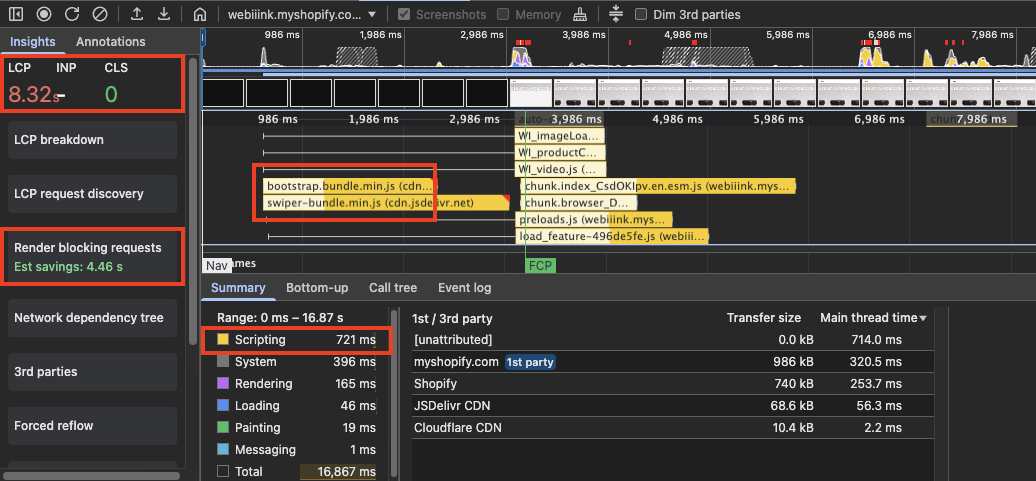1036x481 pixels.
Task: Open the Bottom-up tab
Action: tap(317, 288)
